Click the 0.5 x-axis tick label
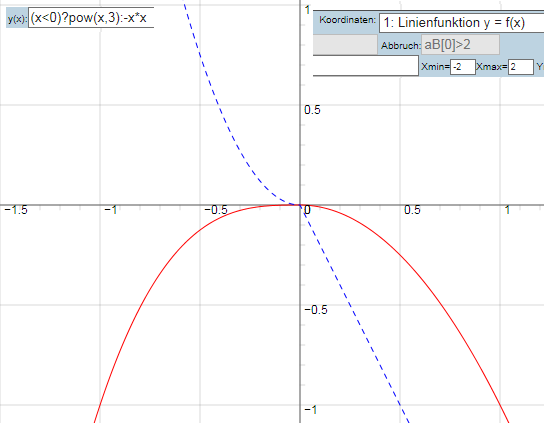Image resolution: width=544 pixels, height=423 pixels. tap(412, 210)
